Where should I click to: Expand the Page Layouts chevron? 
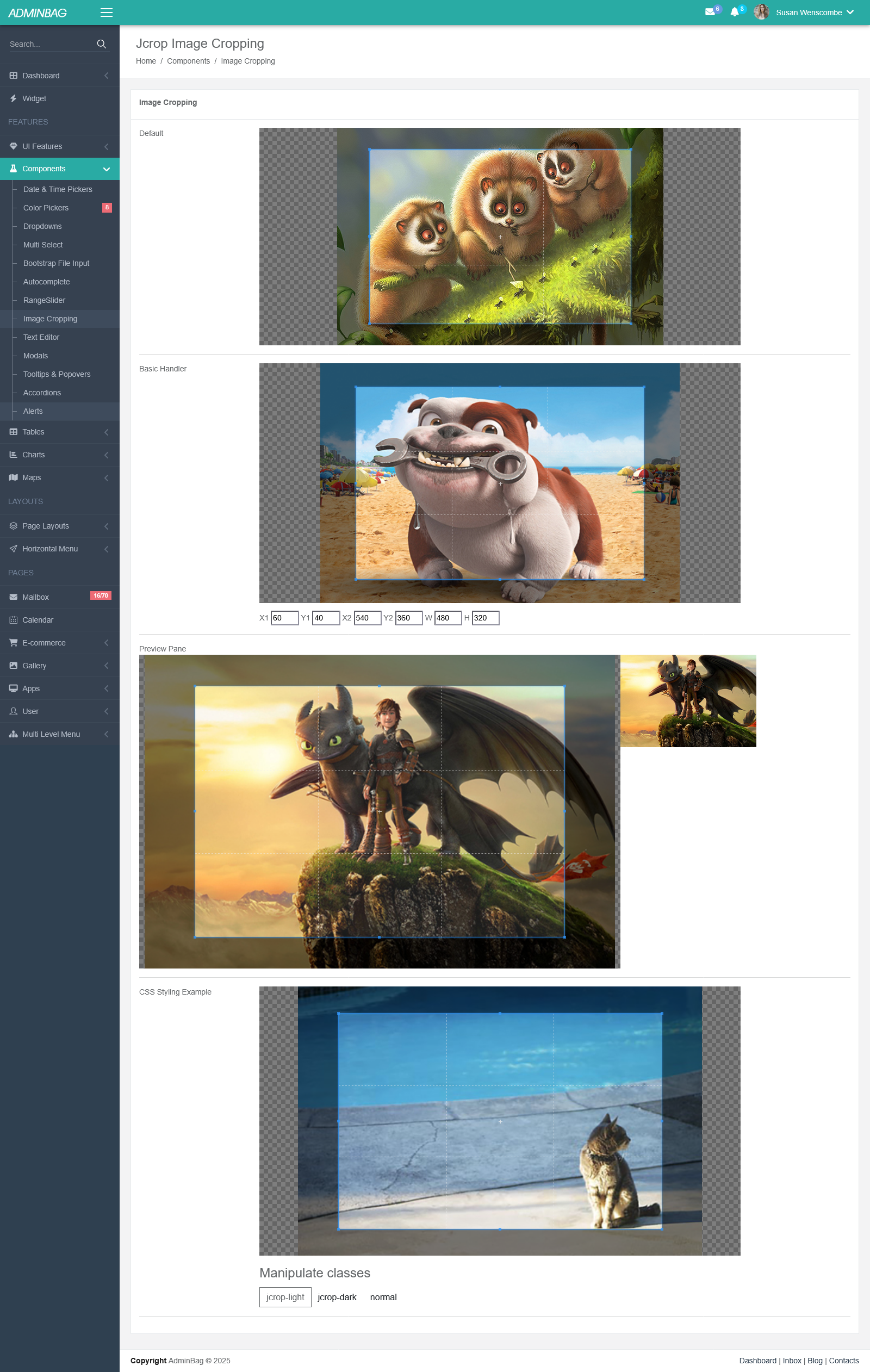[x=107, y=526]
